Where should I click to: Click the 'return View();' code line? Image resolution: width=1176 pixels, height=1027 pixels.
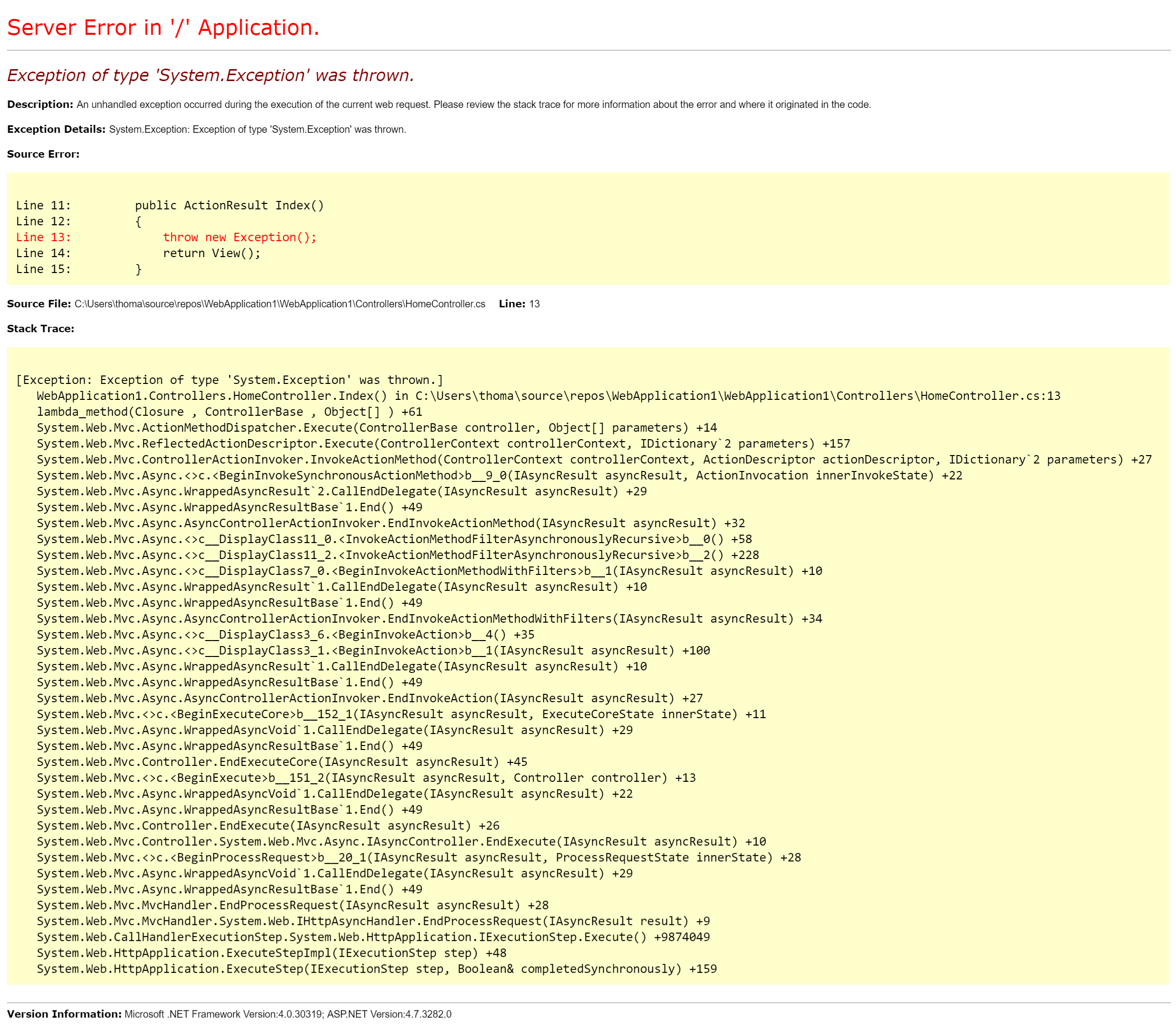click(211, 253)
